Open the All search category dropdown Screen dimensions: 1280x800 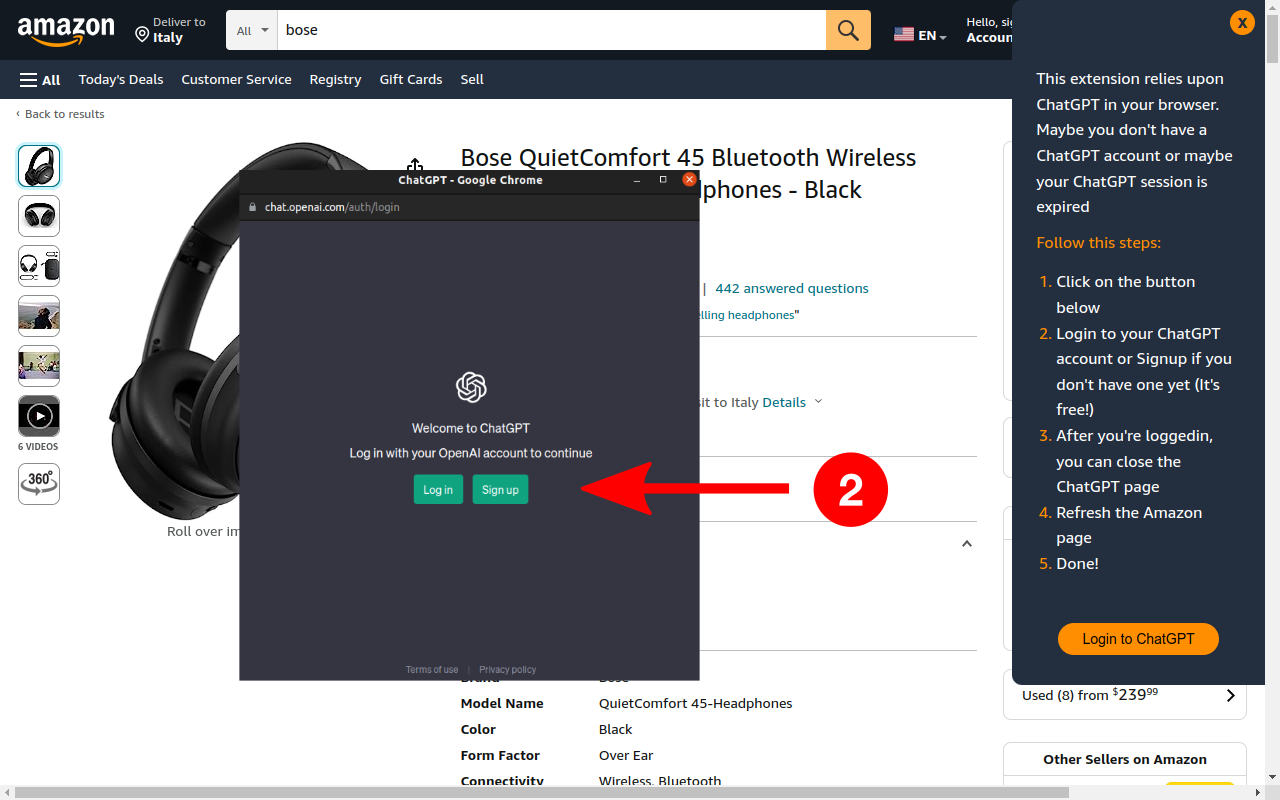coord(252,30)
